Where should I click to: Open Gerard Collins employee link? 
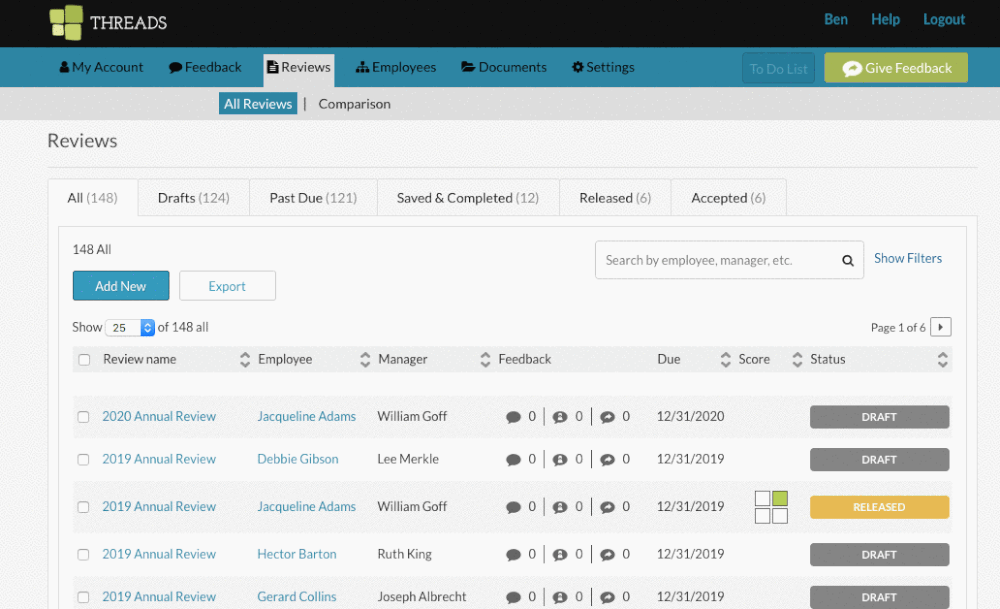[x=297, y=597]
